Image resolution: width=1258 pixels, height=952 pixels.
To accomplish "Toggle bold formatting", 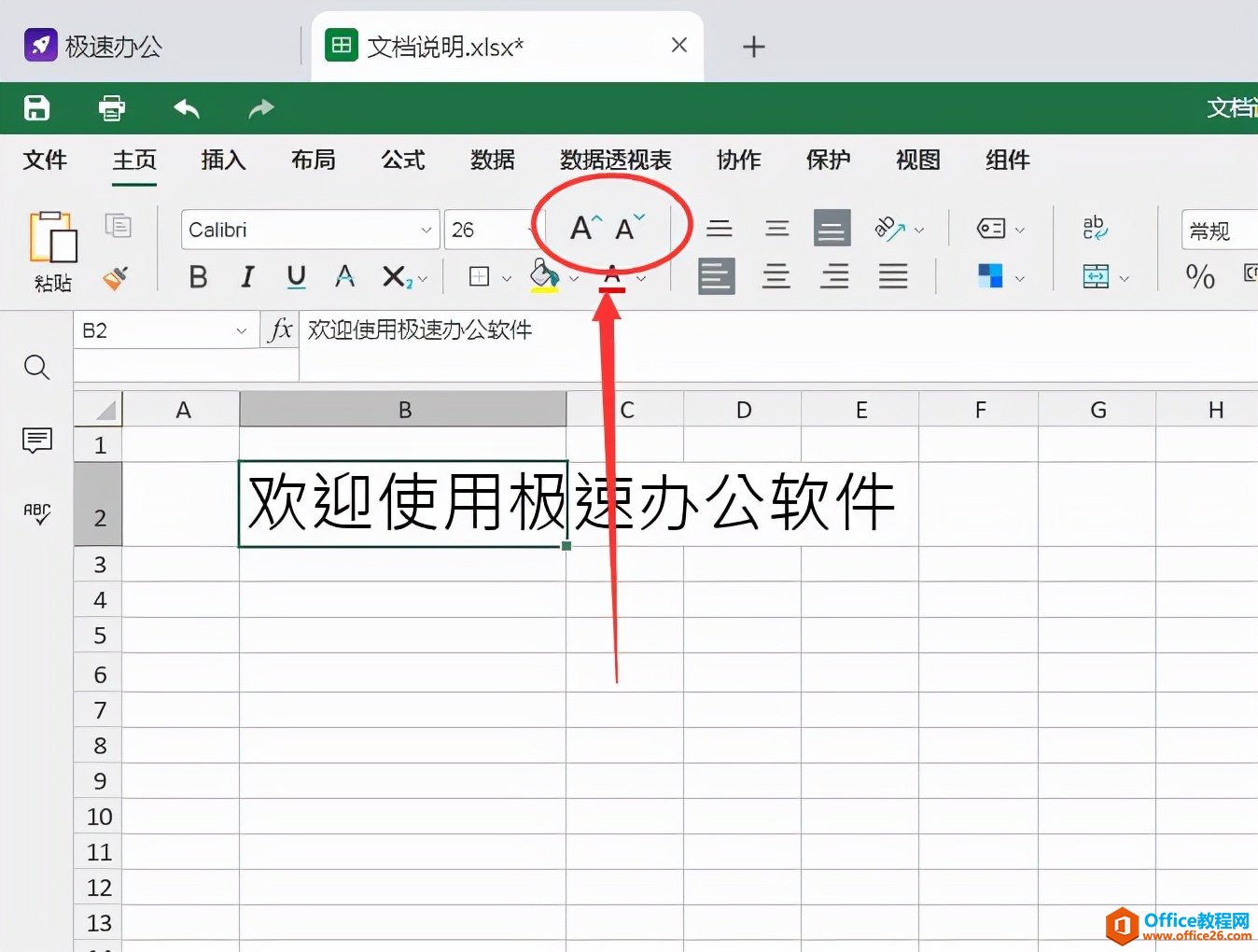I will click(x=198, y=276).
